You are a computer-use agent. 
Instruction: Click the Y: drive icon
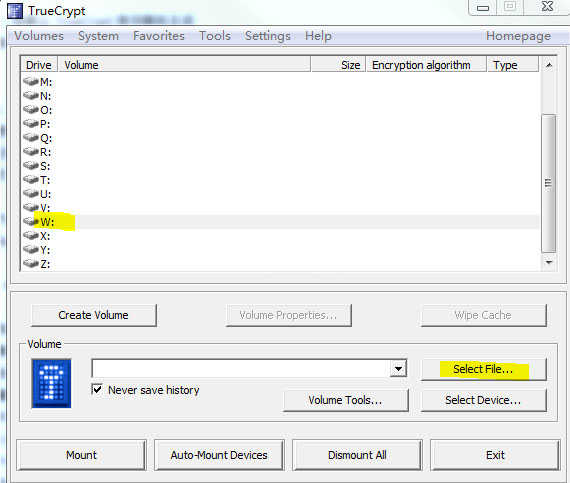click(x=31, y=249)
